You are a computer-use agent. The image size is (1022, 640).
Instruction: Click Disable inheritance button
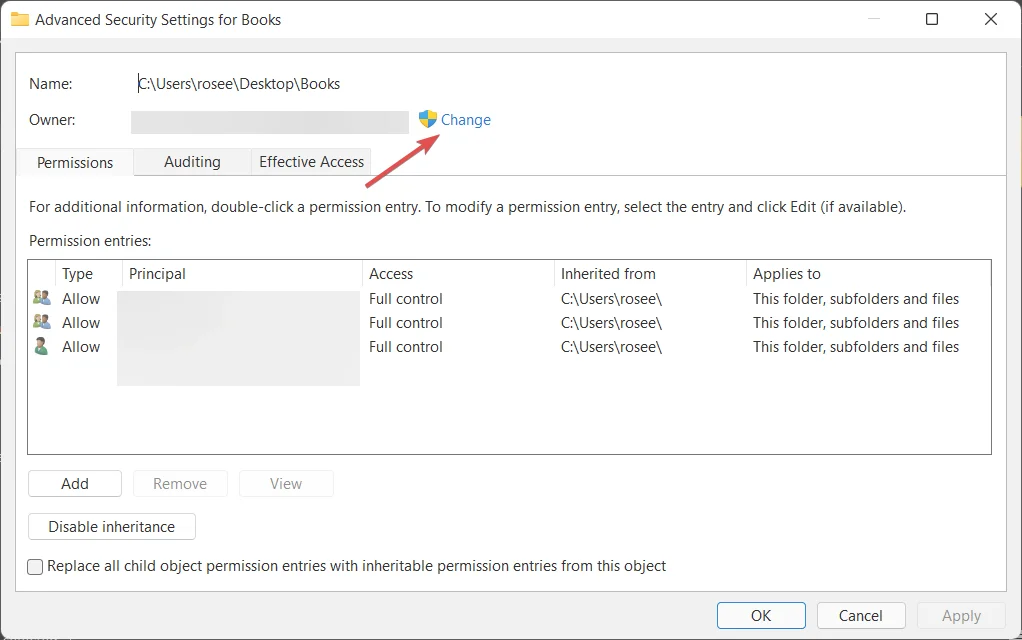[112, 527]
